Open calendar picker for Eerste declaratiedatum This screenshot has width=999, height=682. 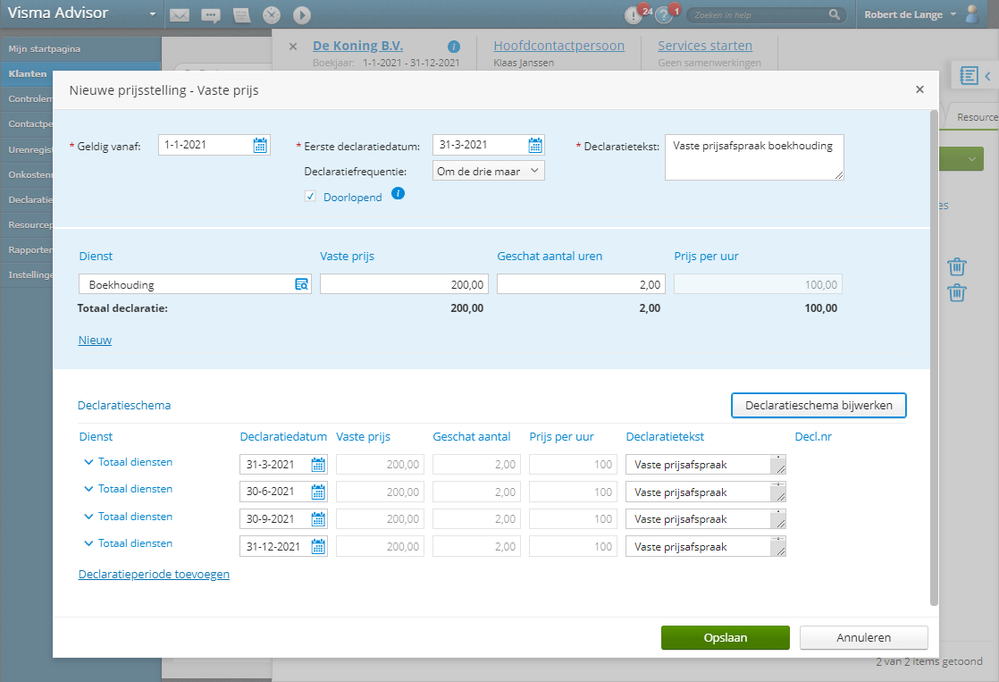[x=535, y=145]
